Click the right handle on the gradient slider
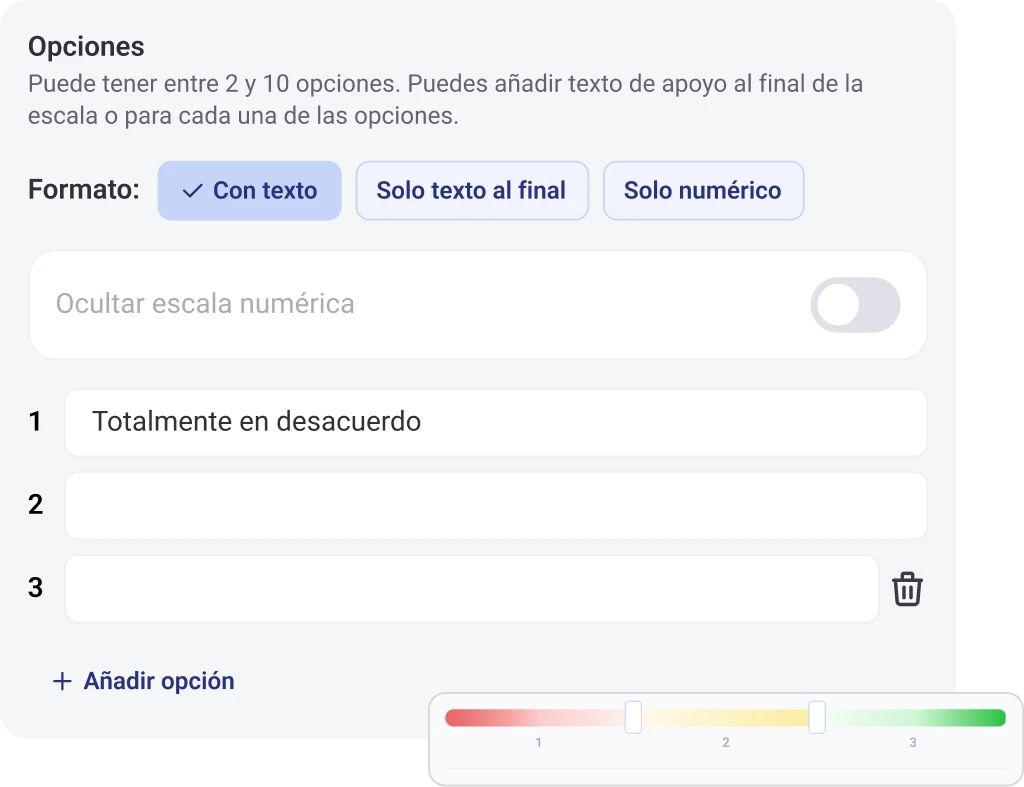1024x787 pixels. coord(818,716)
